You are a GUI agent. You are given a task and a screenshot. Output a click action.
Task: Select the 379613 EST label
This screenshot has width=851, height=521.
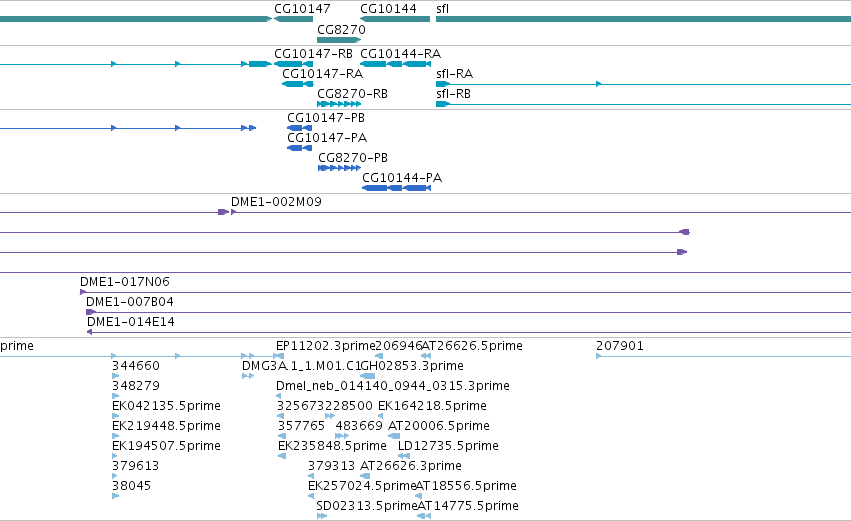[x=136, y=466]
